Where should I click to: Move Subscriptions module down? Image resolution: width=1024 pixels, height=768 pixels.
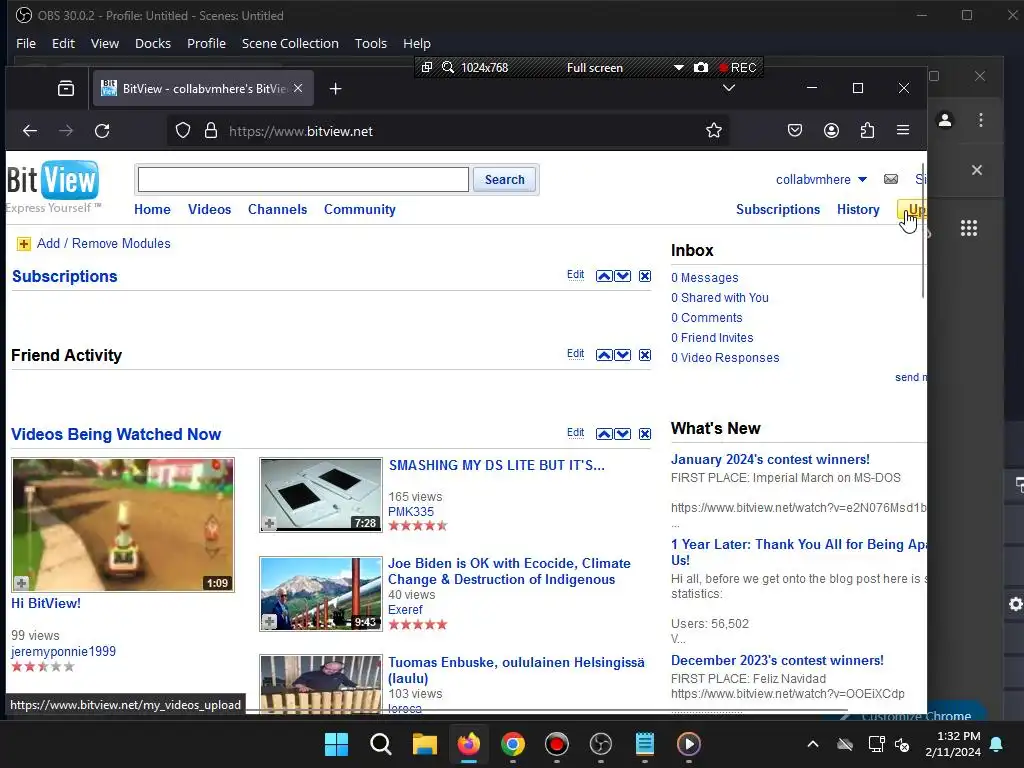click(x=623, y=276)
